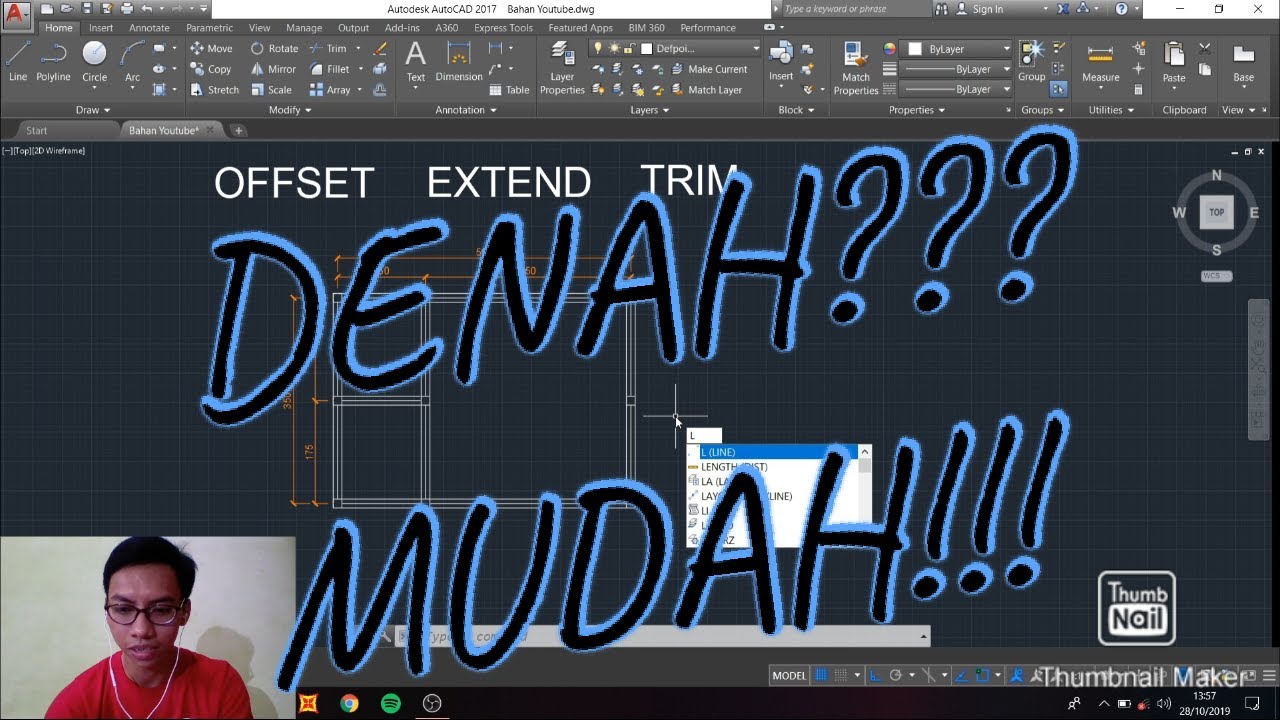Screen dimensions: 1280x720
Task: Expand the Modify panel
Action: coord(290,110)
